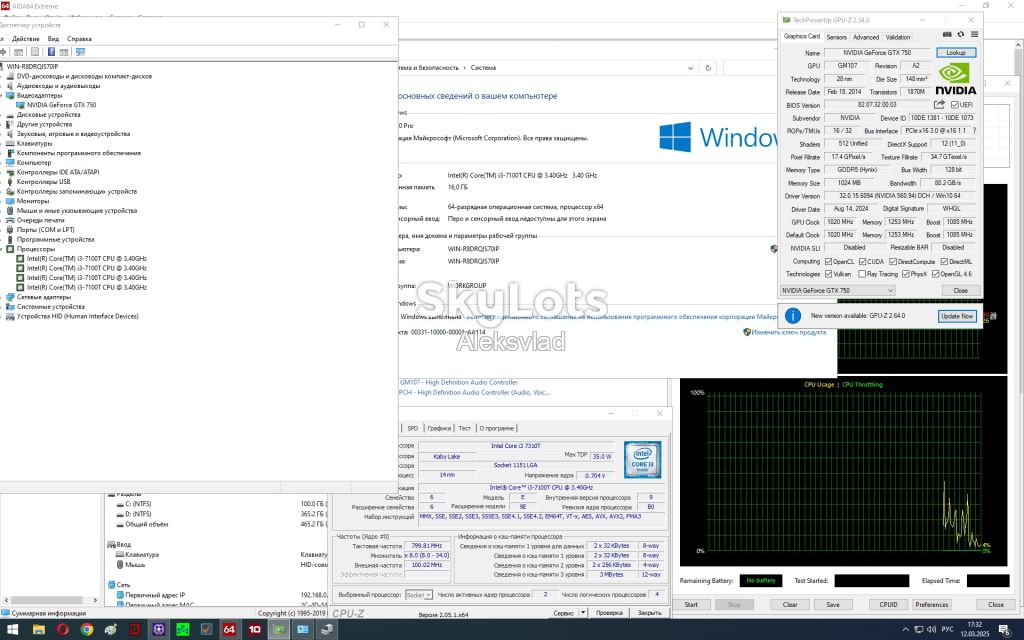
Task: Open the Вид menu in Device Manager
Action: tap(54, 39)
